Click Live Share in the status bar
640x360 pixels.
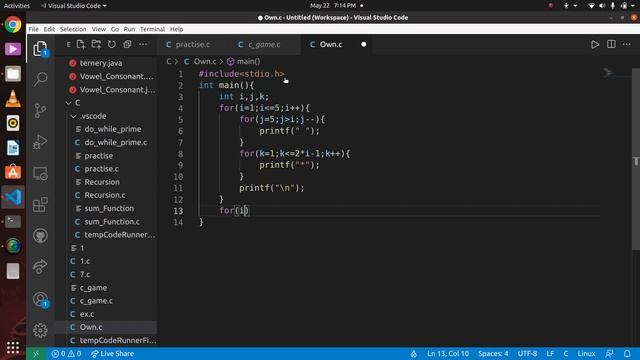click(x=112, y=353)
